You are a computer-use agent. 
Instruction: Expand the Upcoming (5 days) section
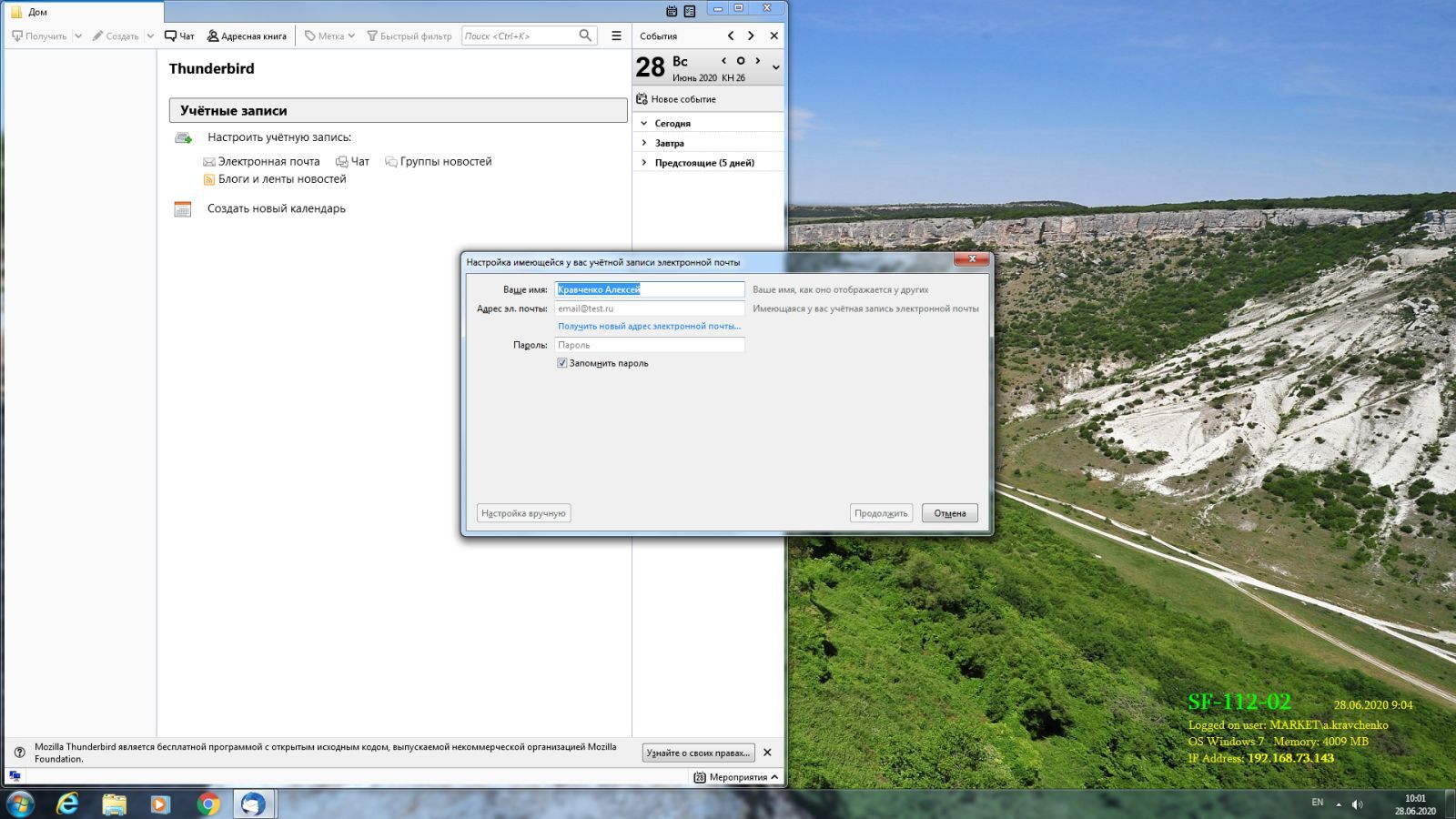pos(644,163)
